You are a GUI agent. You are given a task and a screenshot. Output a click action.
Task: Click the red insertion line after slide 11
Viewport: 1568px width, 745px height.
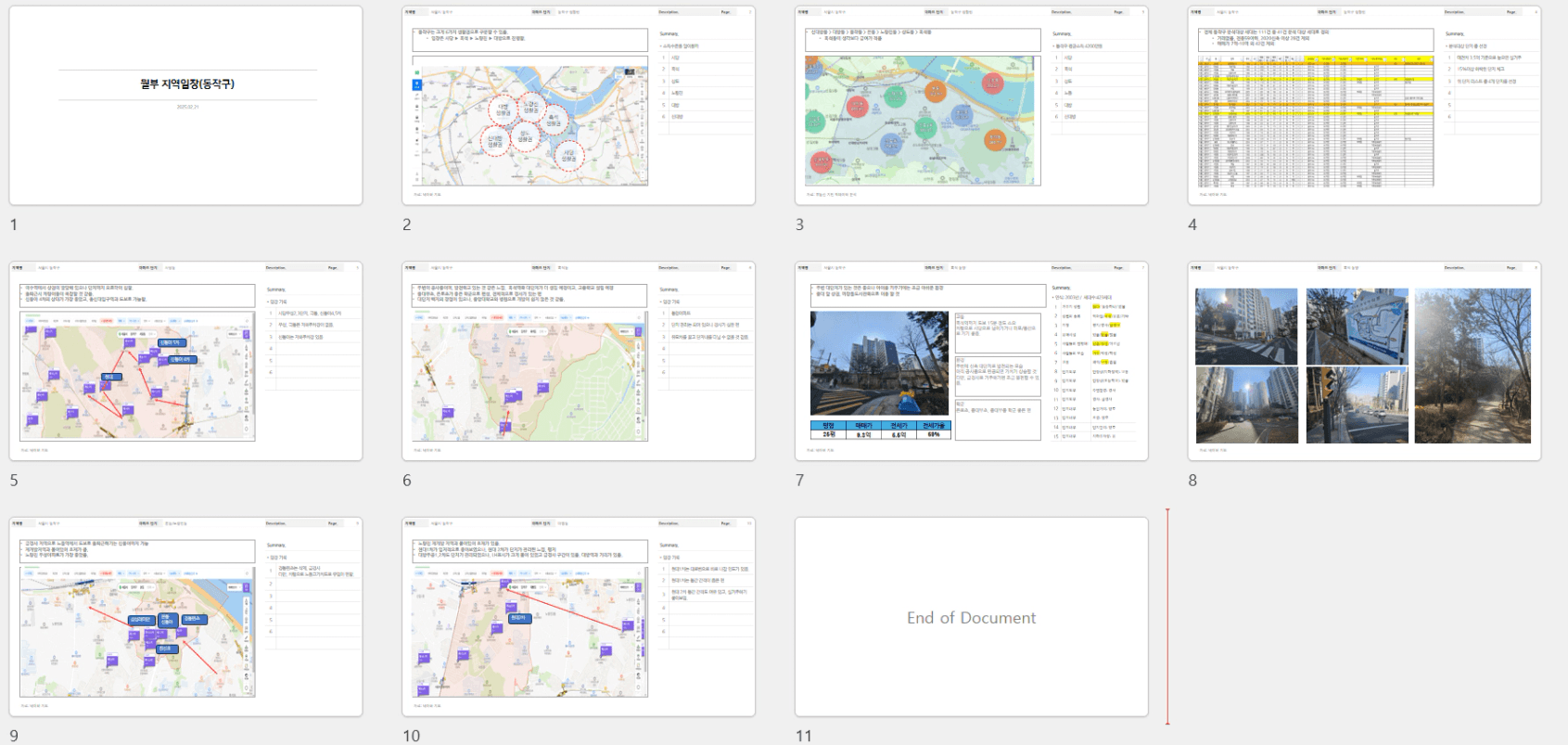point(1167,617)
